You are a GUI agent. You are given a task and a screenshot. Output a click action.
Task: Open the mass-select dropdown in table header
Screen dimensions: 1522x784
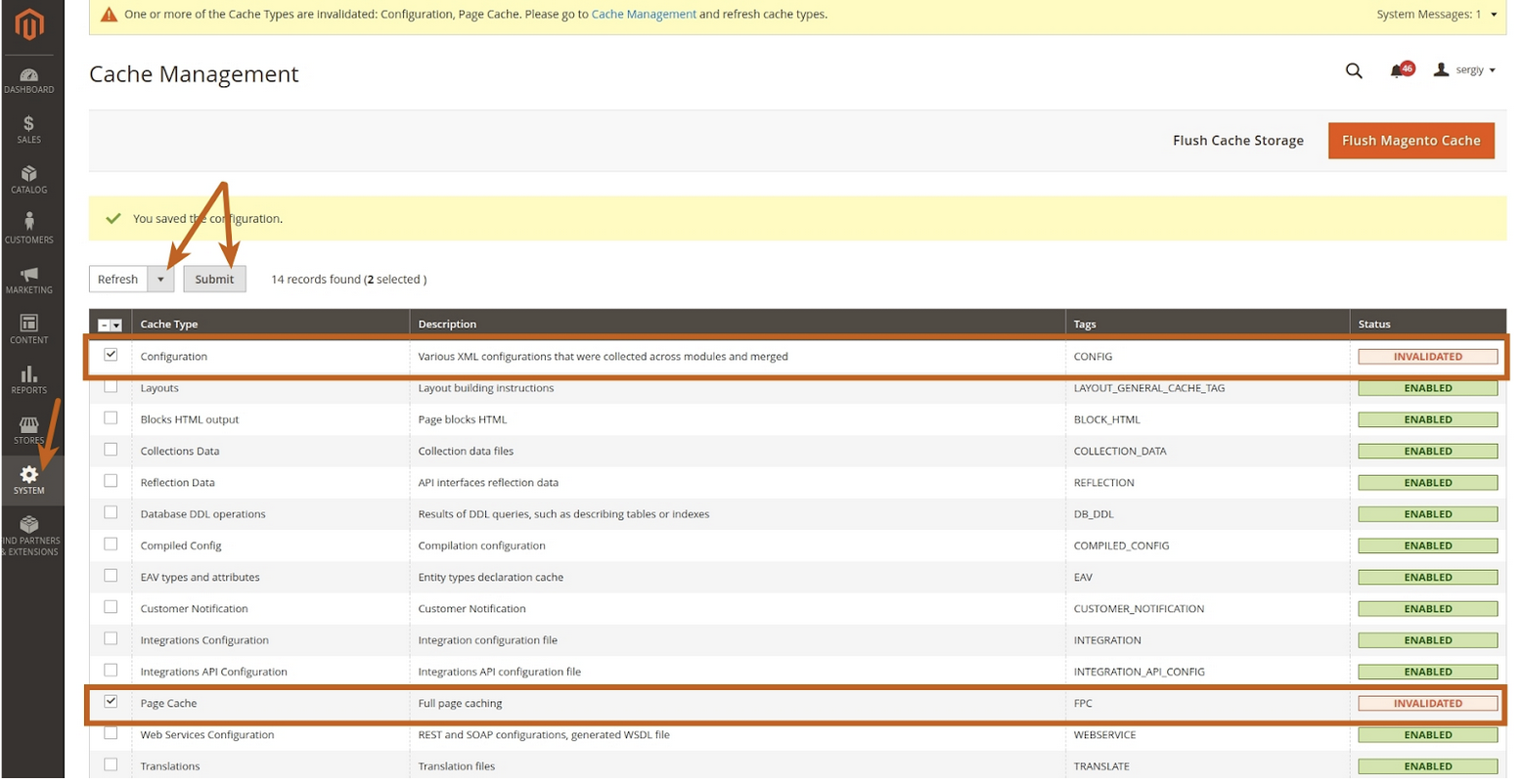coord(111,325)
